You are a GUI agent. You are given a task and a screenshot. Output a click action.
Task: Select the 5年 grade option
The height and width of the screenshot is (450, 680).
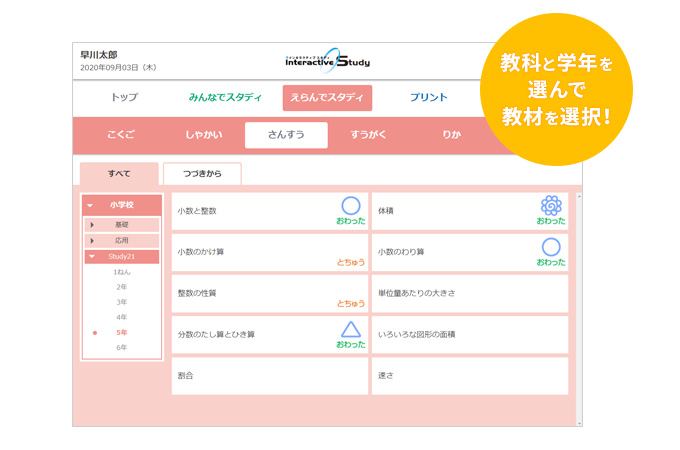pos(121,332)
